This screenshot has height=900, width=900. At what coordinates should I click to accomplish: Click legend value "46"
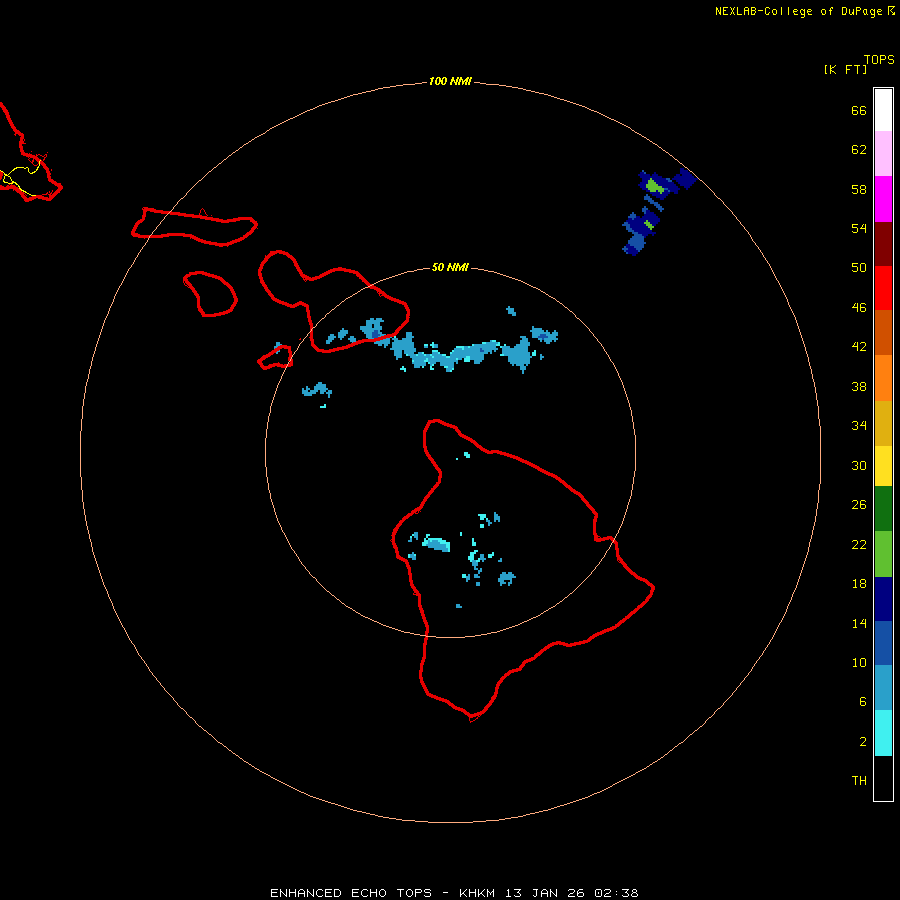click(859, 308)
